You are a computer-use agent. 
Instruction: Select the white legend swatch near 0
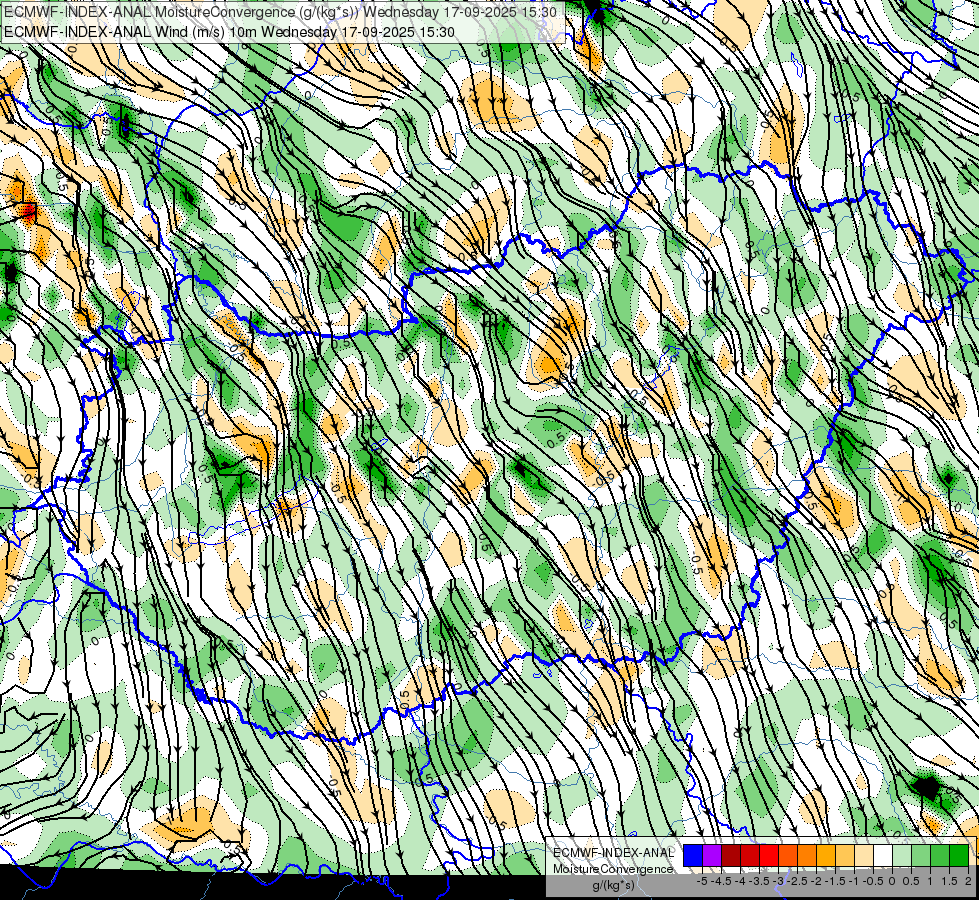pyautogui.click(x=883, y=855)
